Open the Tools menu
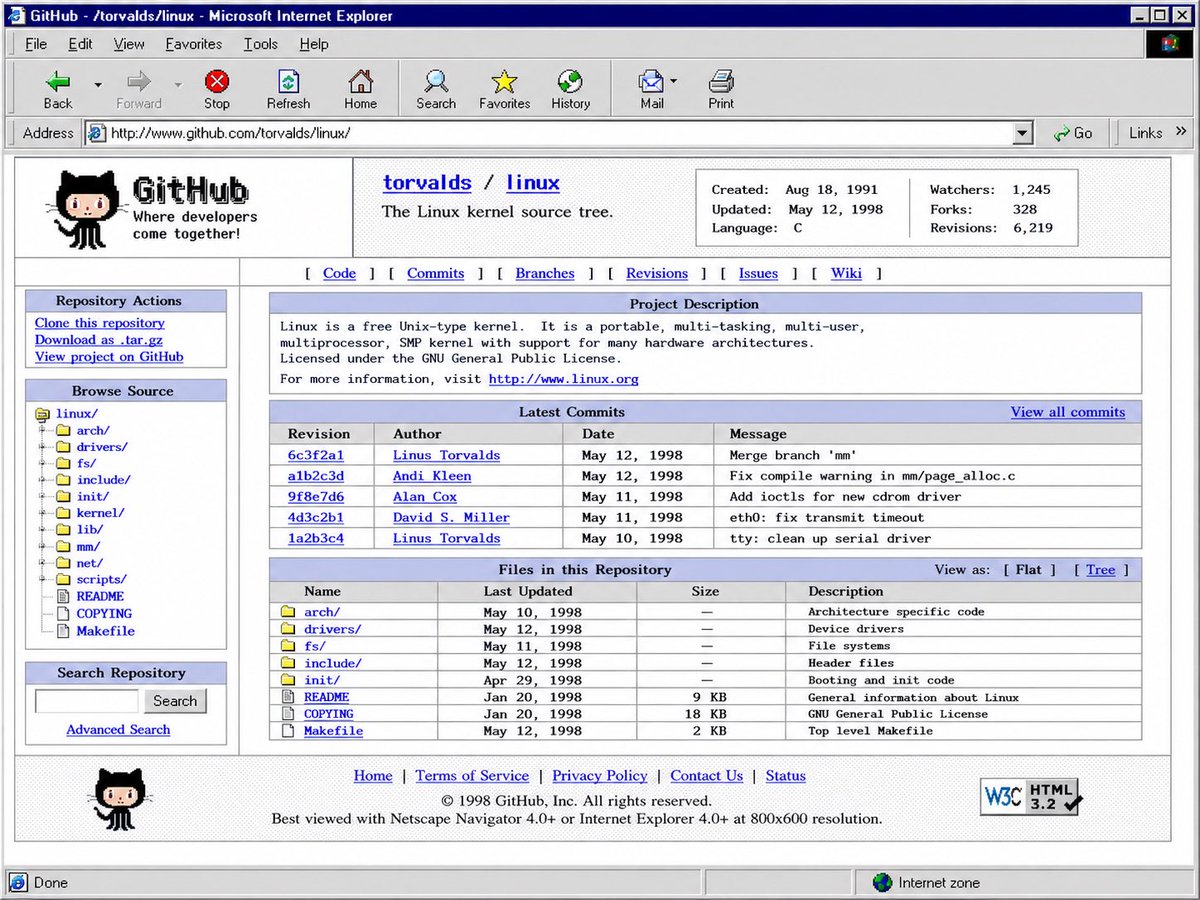This screenshot has width=1200, height=900. 261,44
